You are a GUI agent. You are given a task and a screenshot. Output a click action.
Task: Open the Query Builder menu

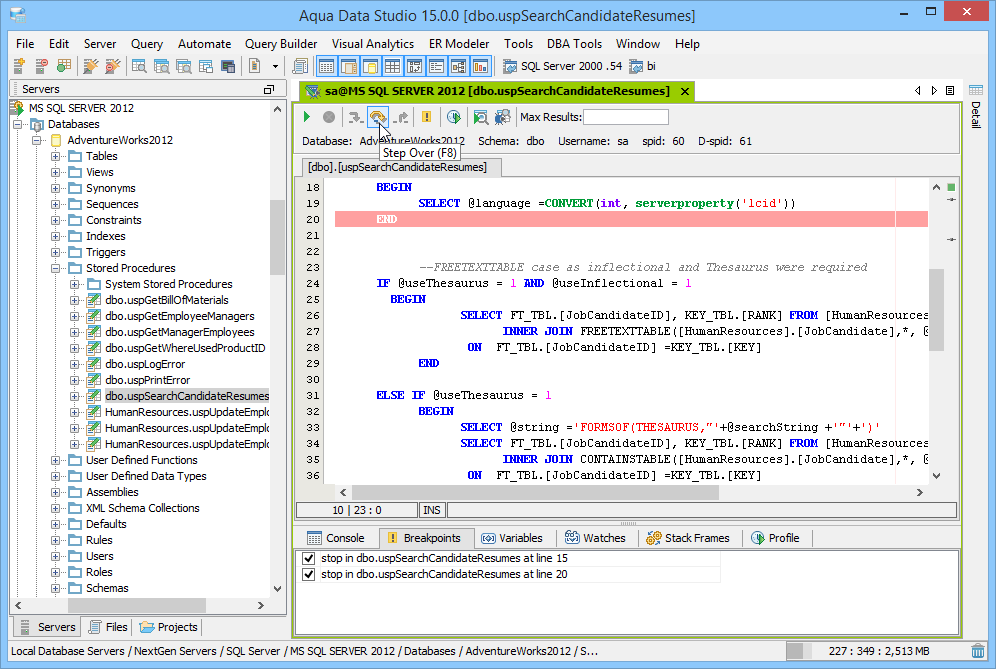[281, 44]
